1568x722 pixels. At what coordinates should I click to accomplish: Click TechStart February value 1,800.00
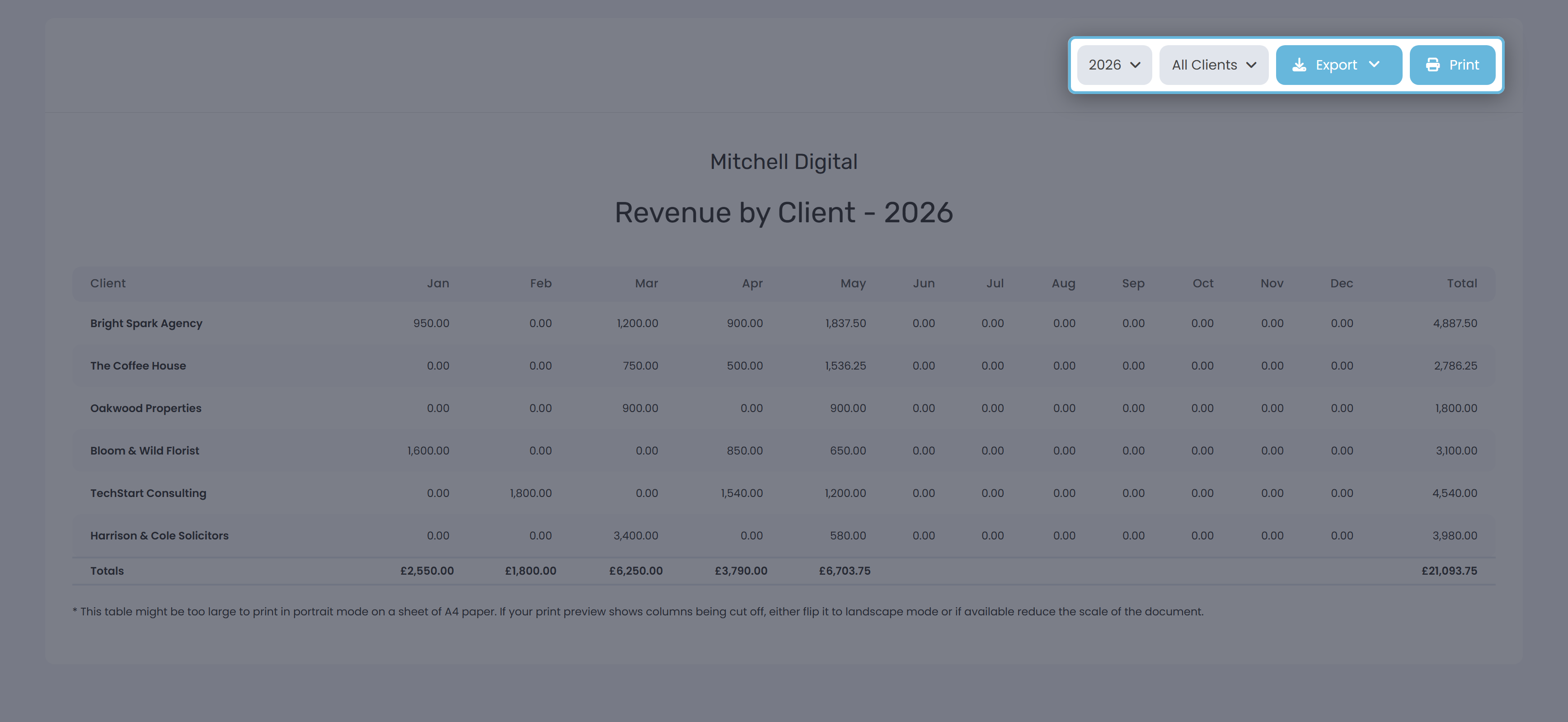pyautogui.click(x=531, y=493)
